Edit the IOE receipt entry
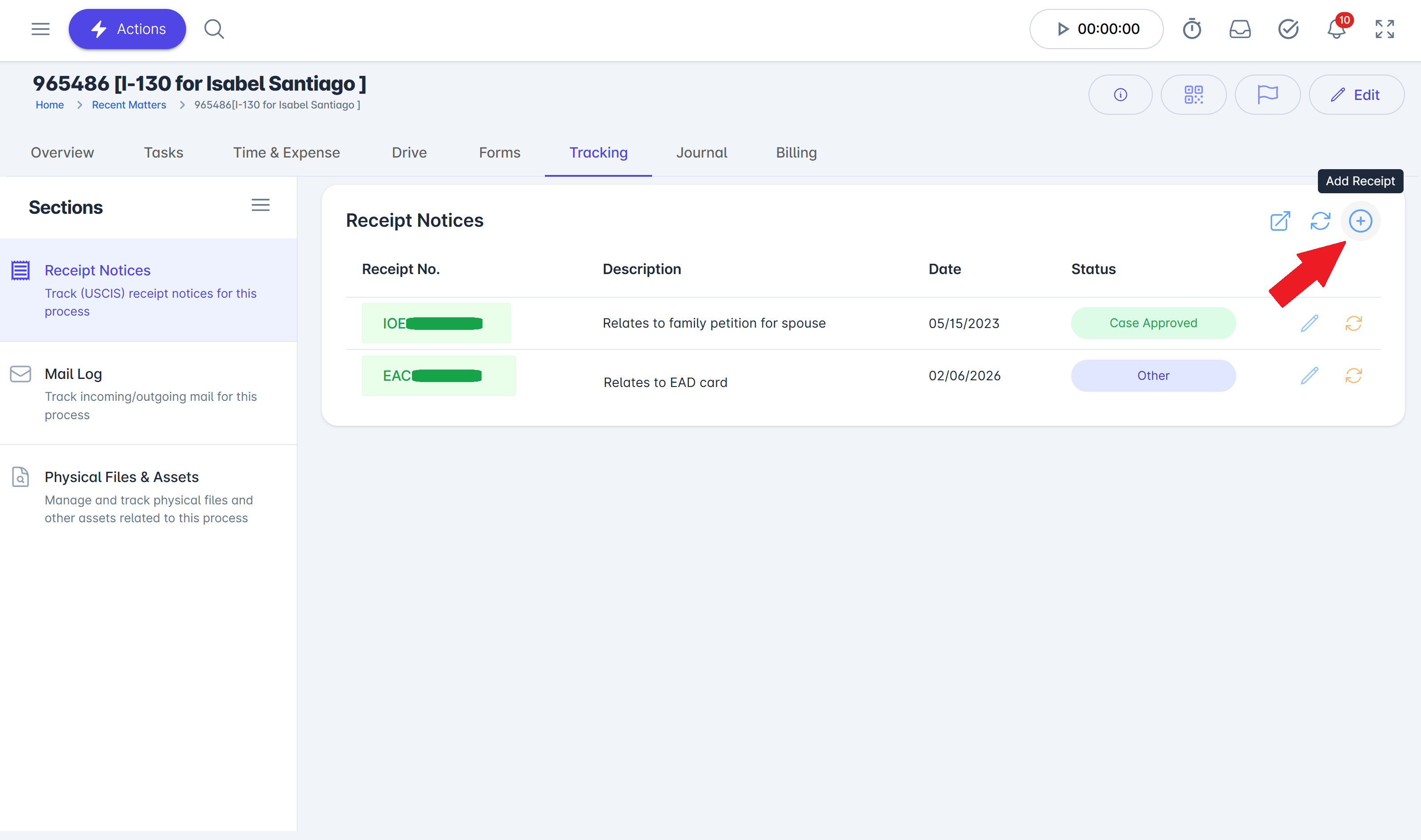This screenshot has height=840, width=1421. point(1309,323)
